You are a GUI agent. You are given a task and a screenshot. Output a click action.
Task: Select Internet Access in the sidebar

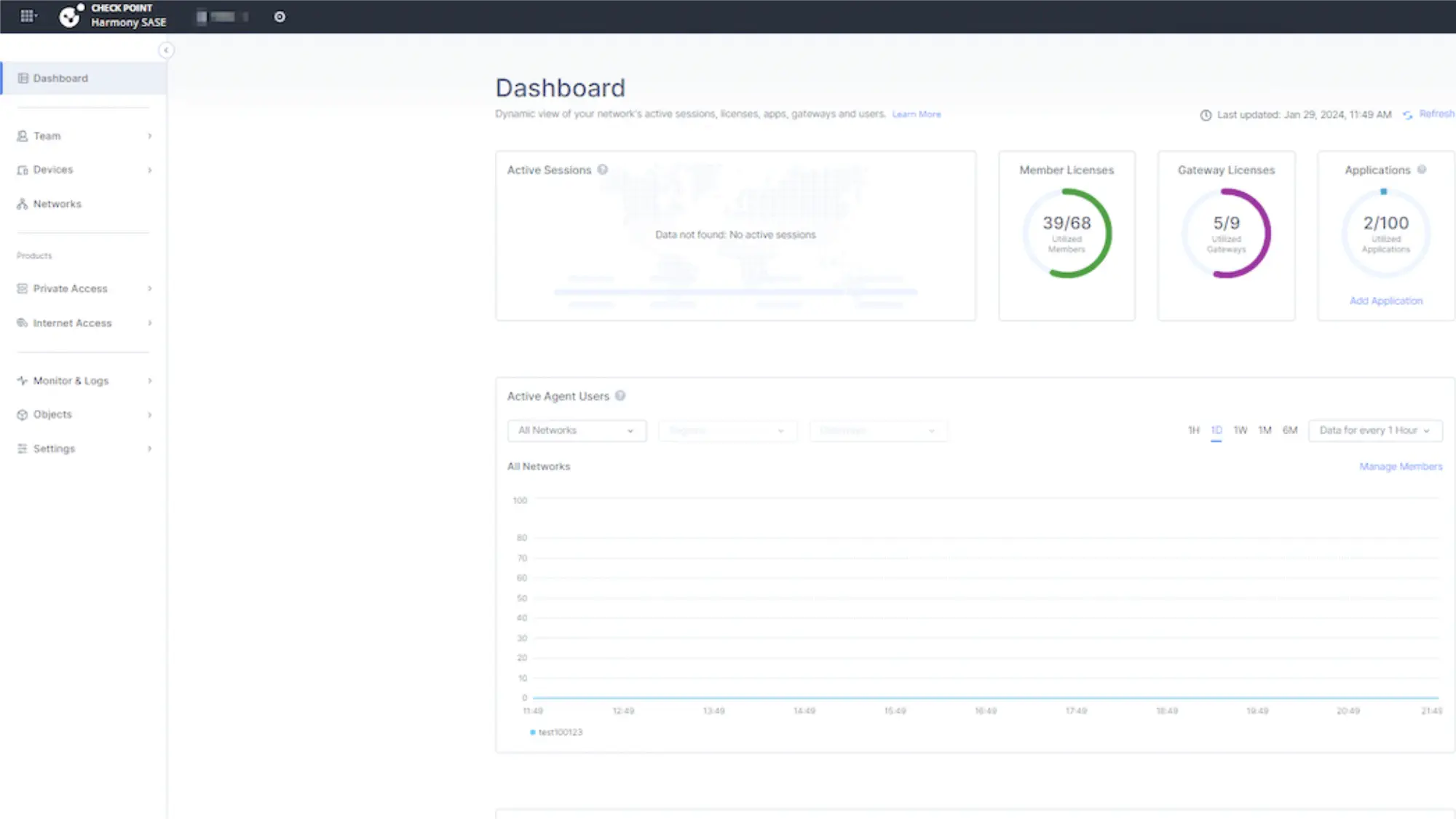(73, 323)
